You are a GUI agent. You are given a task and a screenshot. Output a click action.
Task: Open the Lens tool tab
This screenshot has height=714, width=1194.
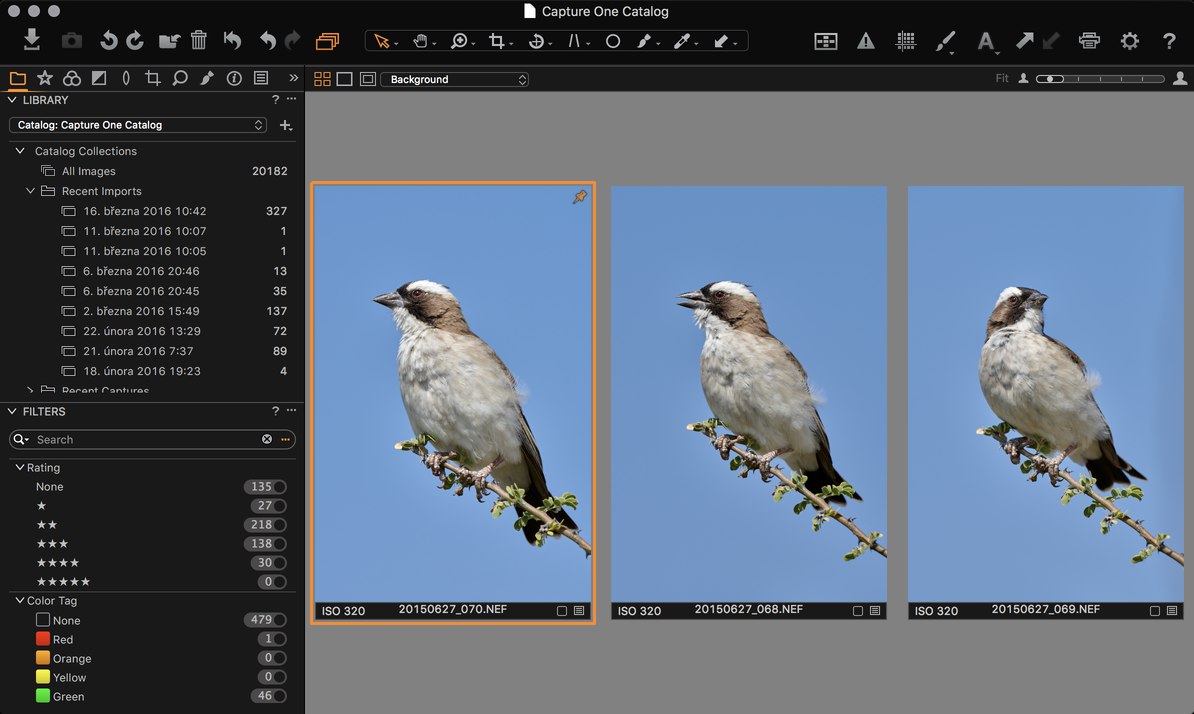pos(126,78)
